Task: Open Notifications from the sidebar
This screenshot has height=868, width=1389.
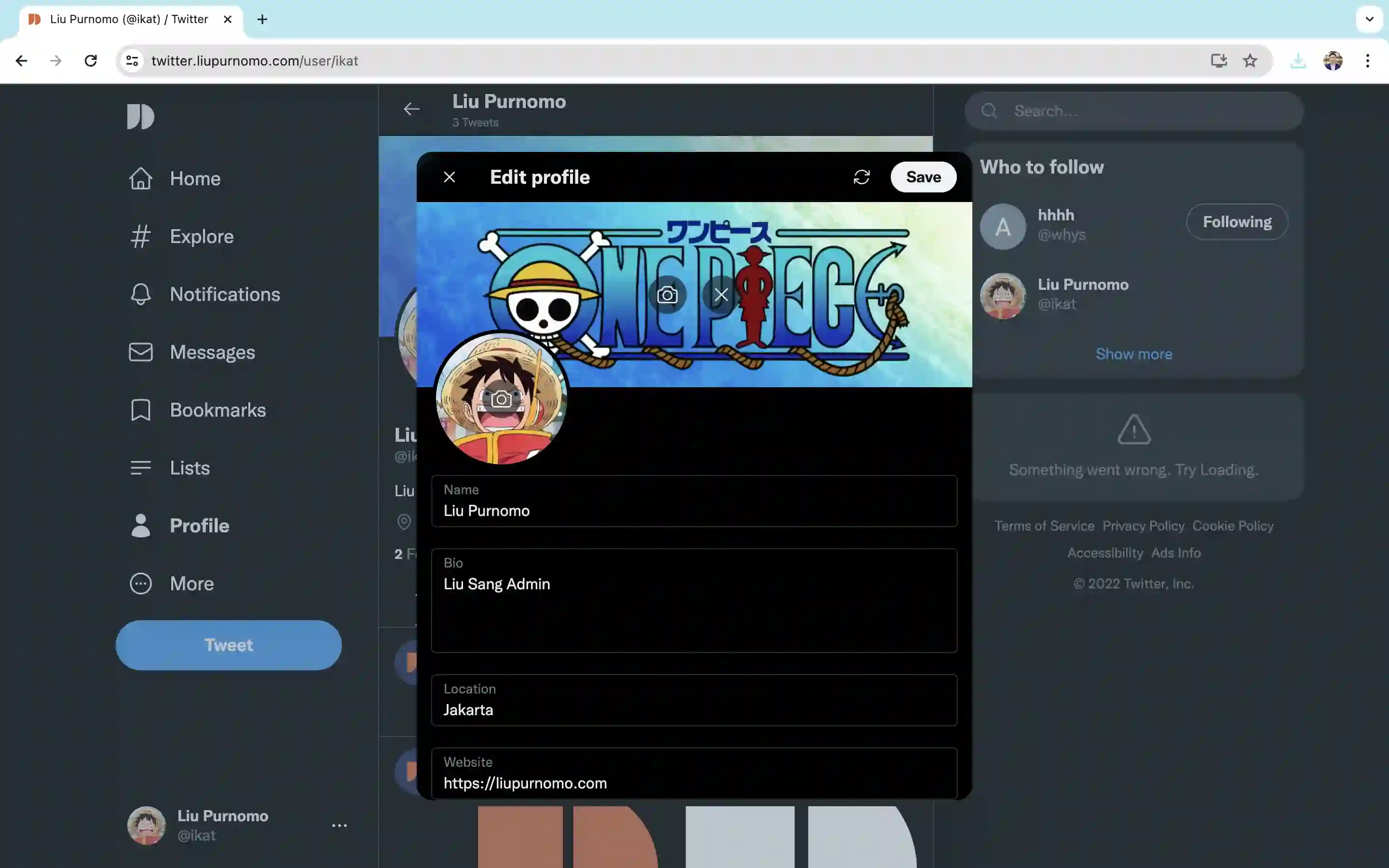Action: click(x=204, y=295)
